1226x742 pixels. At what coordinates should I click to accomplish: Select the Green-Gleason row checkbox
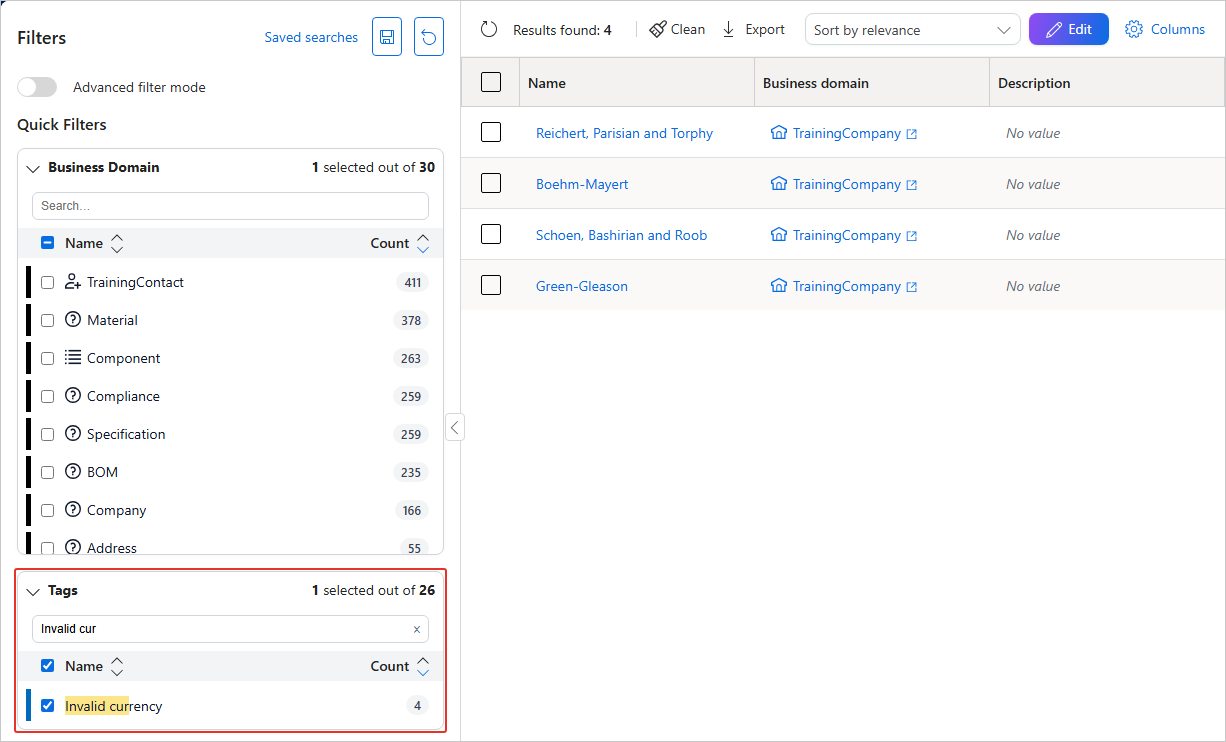(491, 285)
